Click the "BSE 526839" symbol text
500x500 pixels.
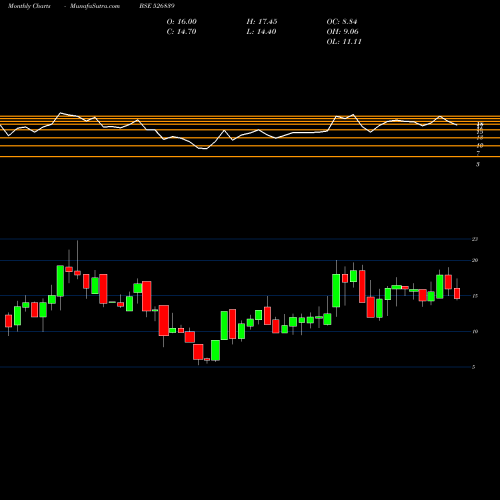(x=157, y=6)
